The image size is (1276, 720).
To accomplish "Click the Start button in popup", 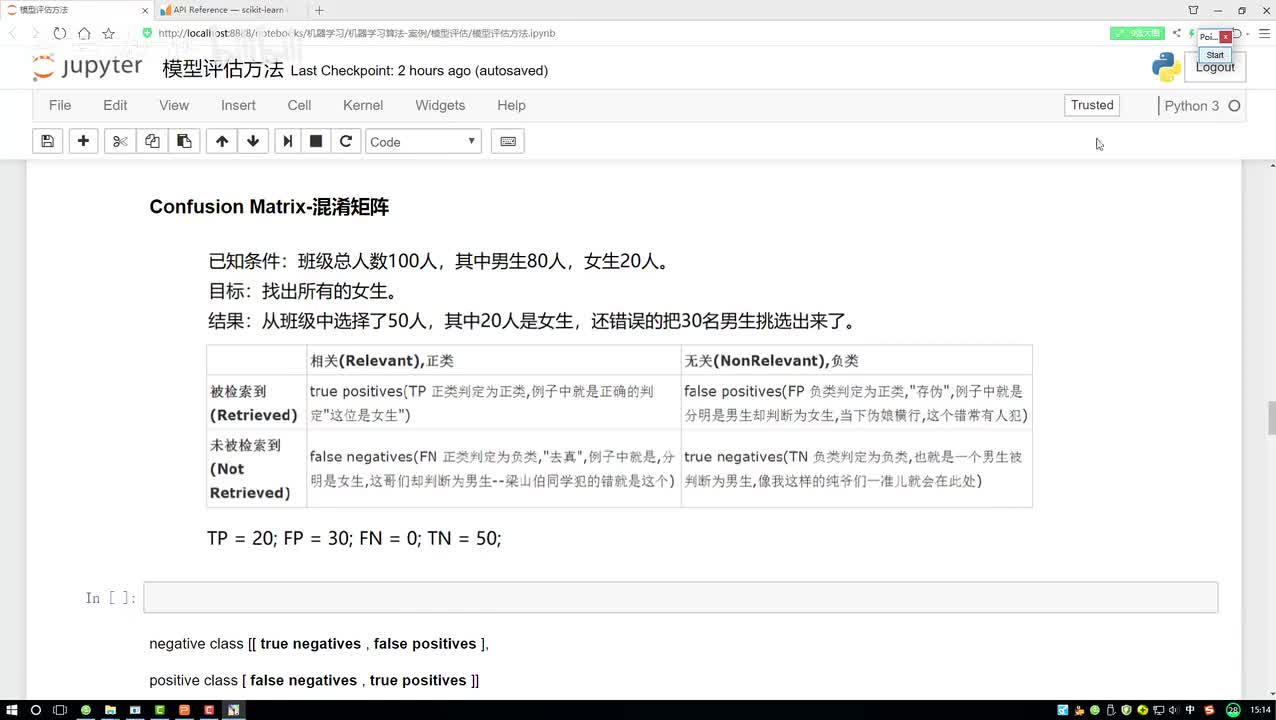I will coord(1215,55).
